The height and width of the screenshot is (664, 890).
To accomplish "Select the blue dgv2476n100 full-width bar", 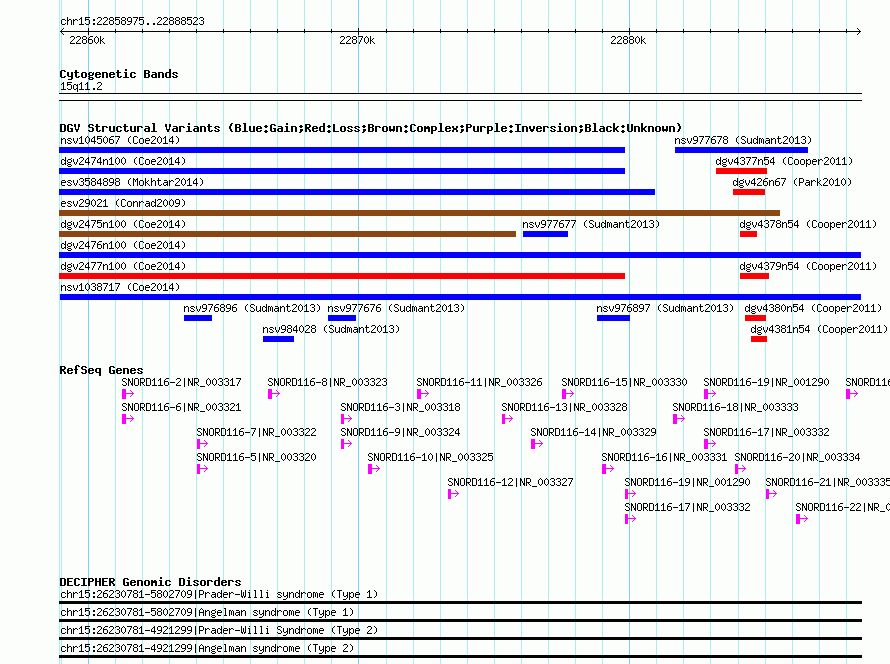I will pos(460,255).
